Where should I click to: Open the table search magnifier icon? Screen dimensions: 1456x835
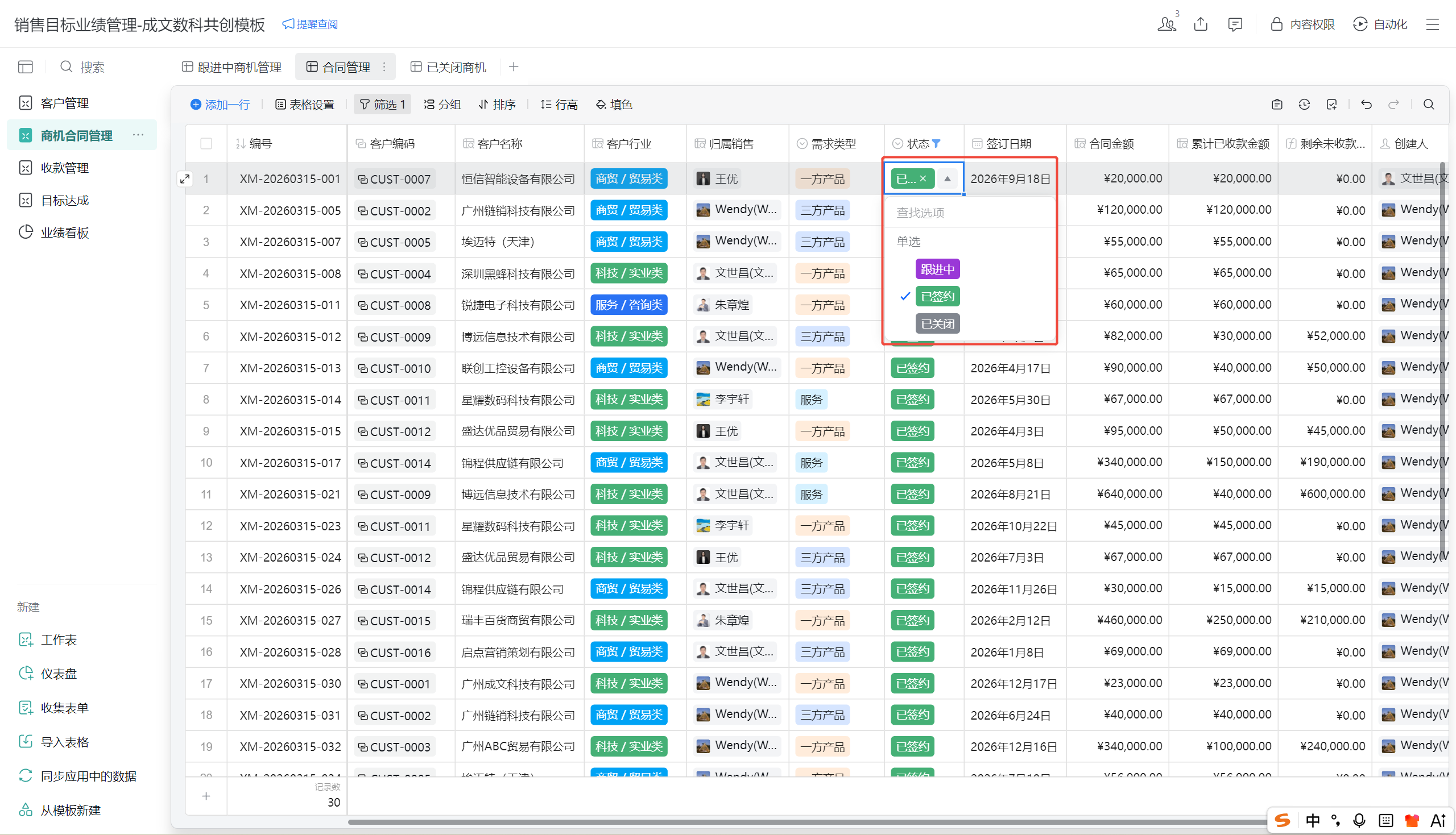click(x=1429, y=105)
